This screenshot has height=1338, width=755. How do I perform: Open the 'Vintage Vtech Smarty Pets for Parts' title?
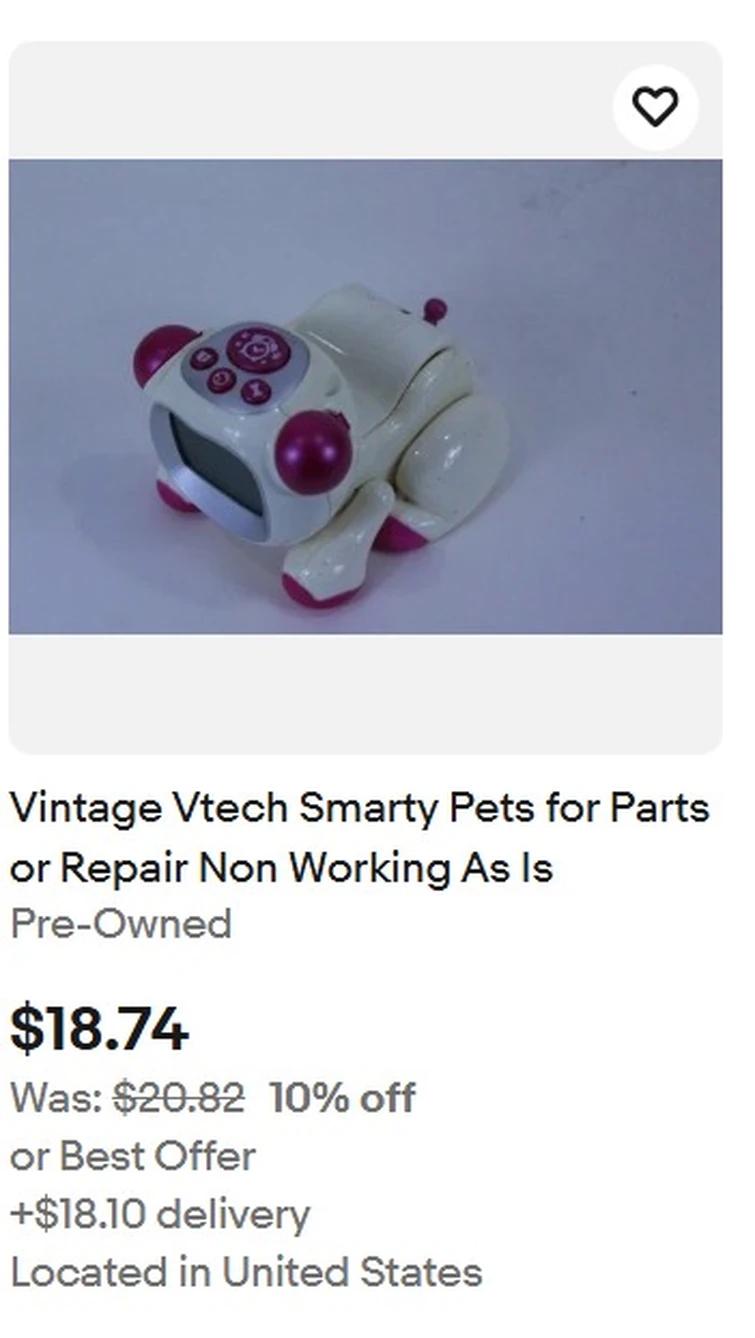click(360, 809)
